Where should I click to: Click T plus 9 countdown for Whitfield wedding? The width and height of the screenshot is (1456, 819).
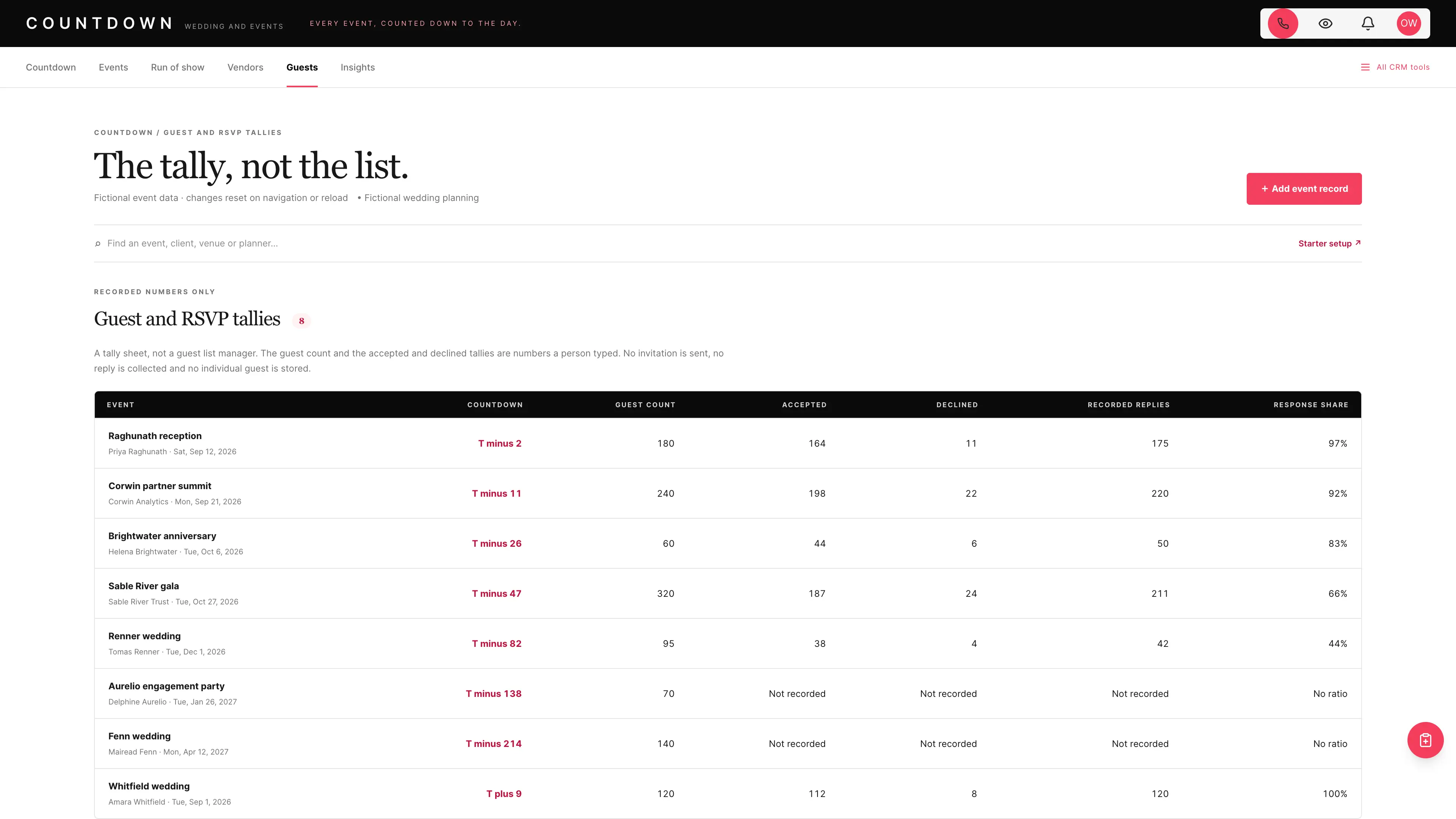pos(504,794)
